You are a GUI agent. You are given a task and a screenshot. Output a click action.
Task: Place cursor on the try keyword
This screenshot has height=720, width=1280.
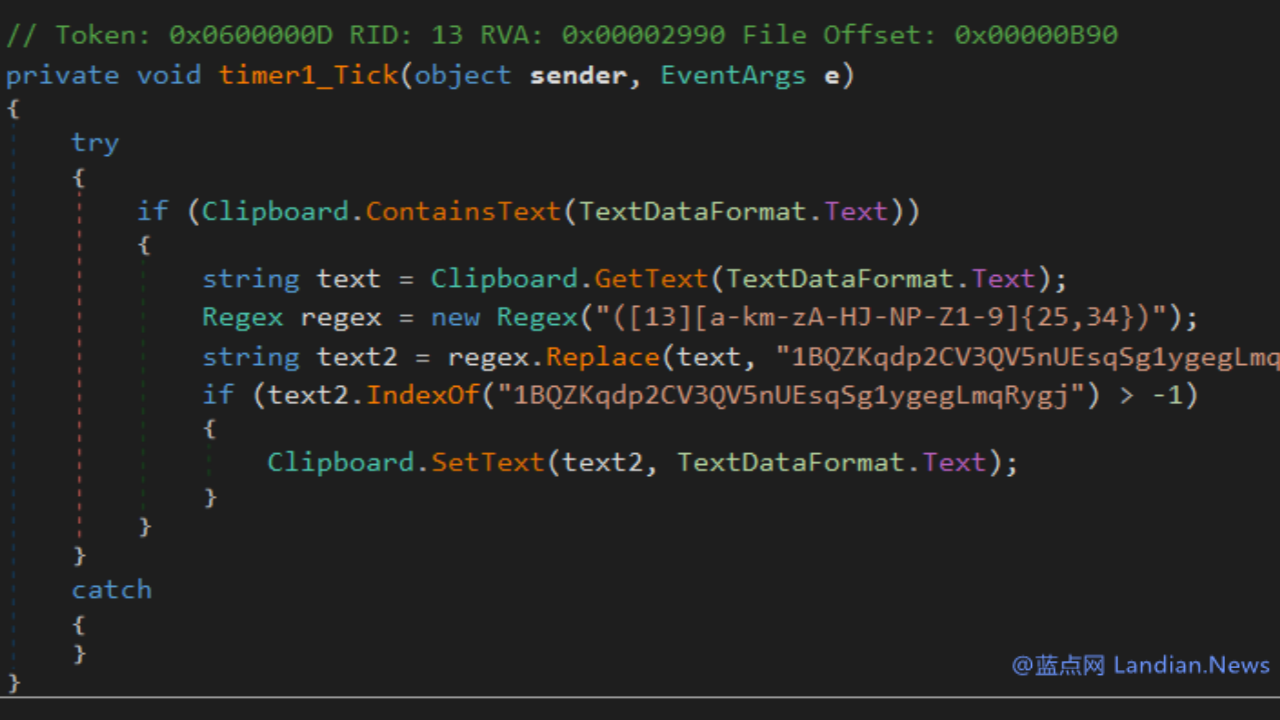tap(95, 143)
